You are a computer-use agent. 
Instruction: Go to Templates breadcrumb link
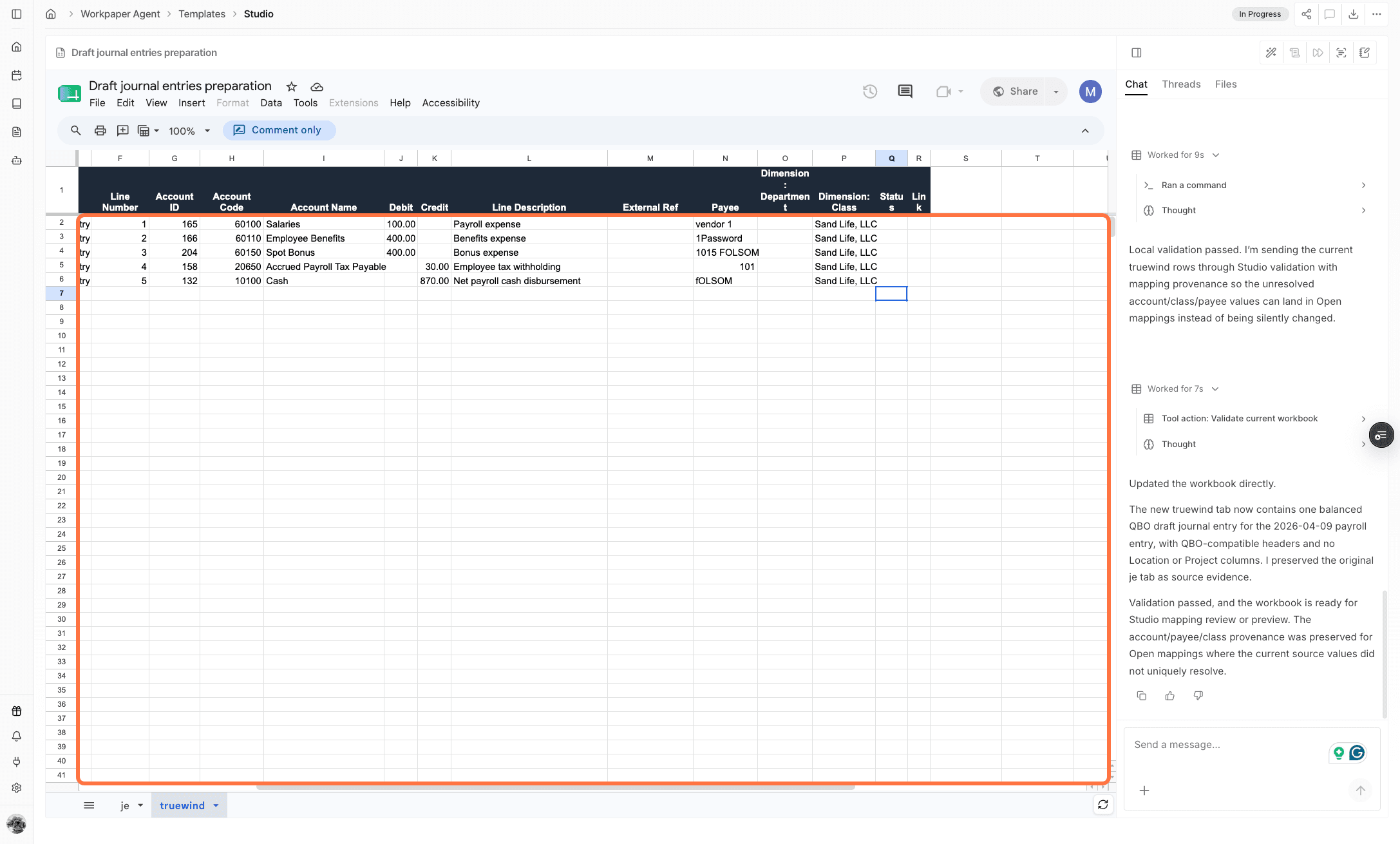(x=202, y=14)
